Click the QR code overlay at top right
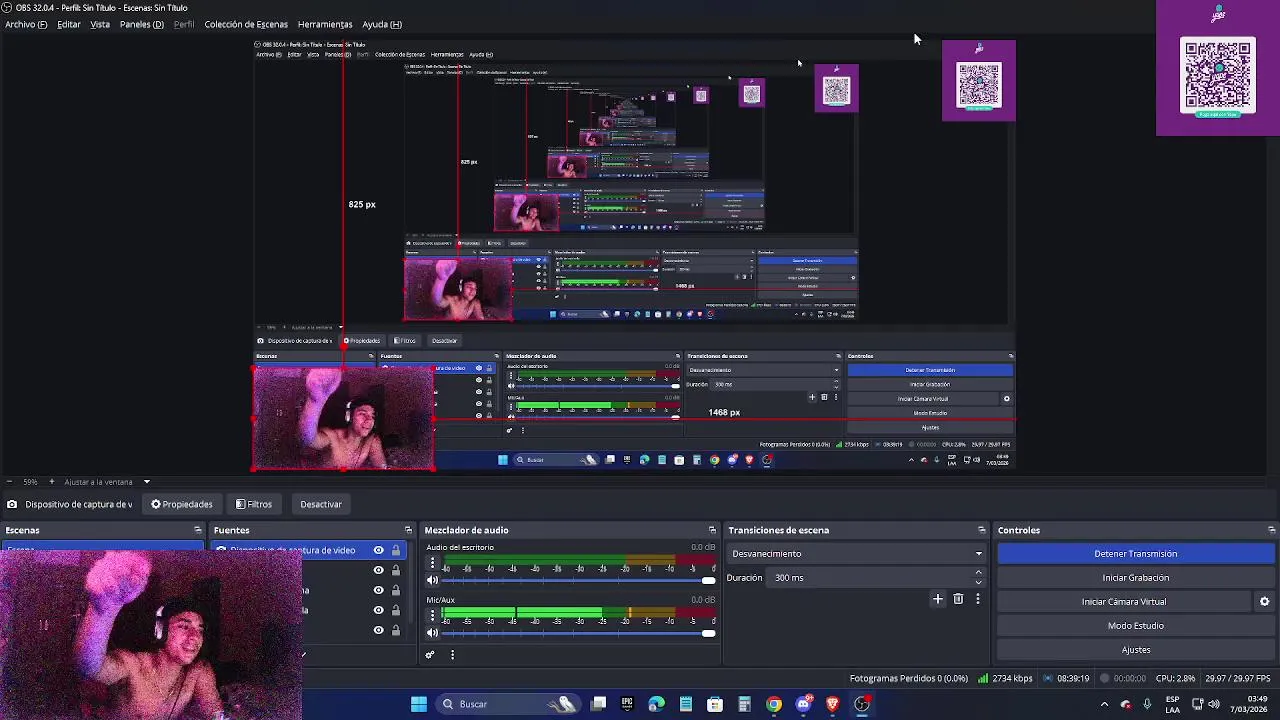 click(x=1218, y=76)
